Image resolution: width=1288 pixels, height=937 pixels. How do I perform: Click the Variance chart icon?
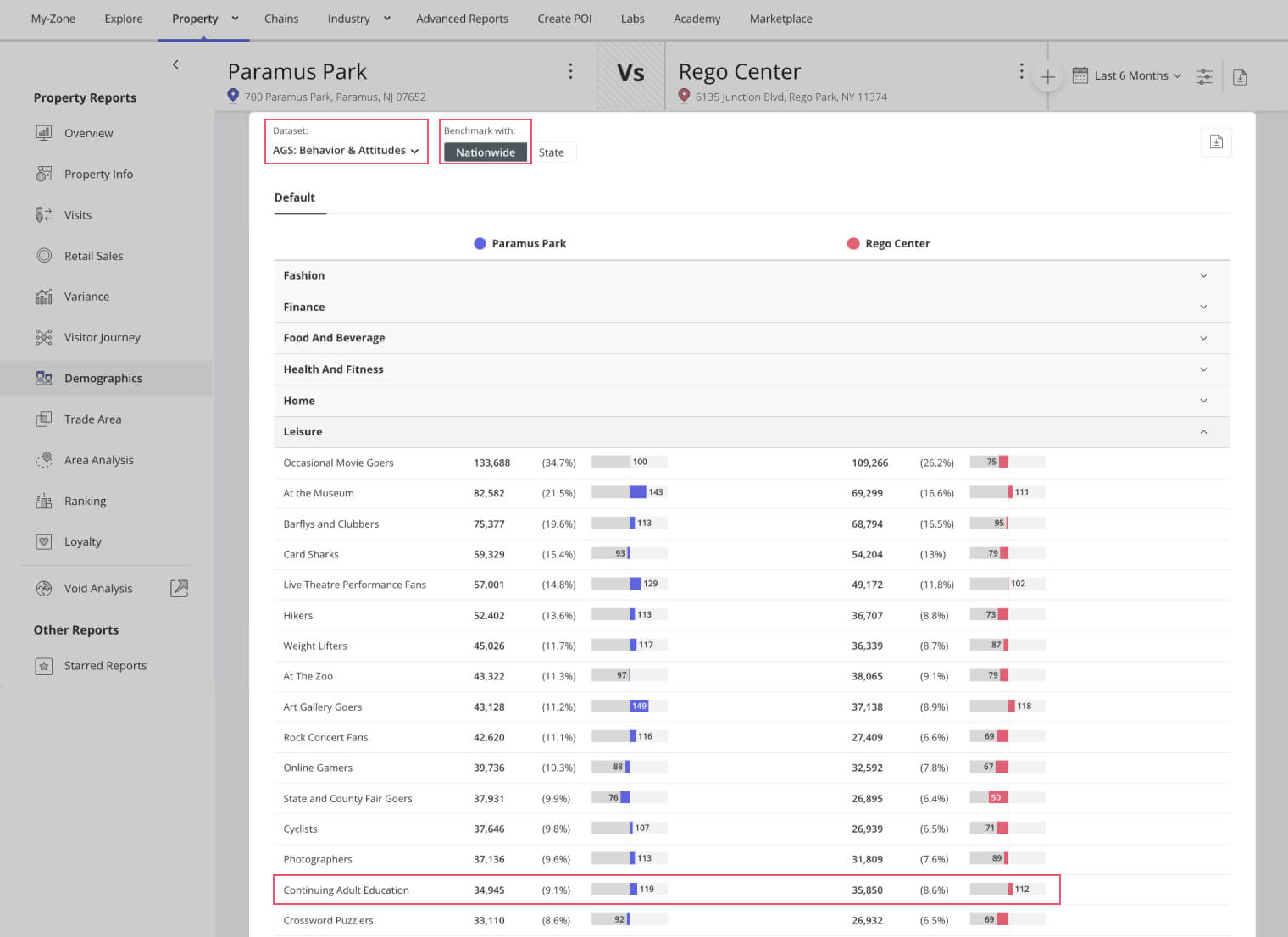pos(44,297)
